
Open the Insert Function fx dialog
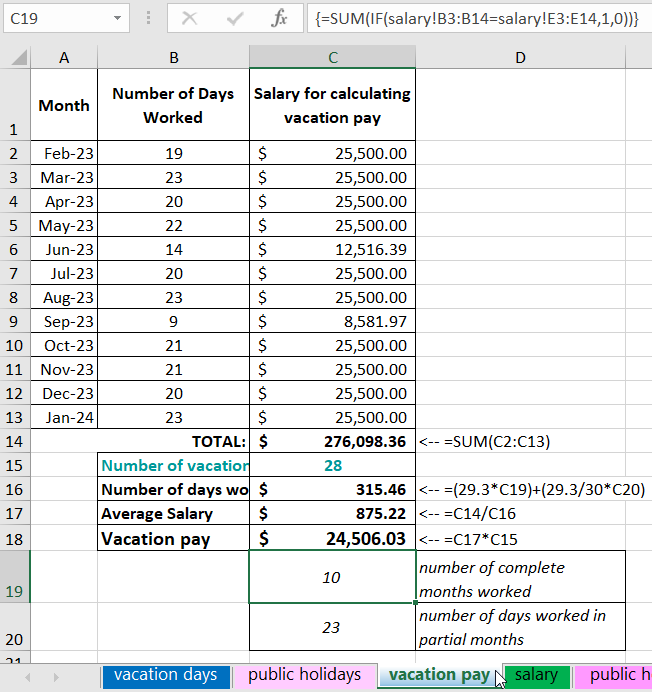pos(279,19)
